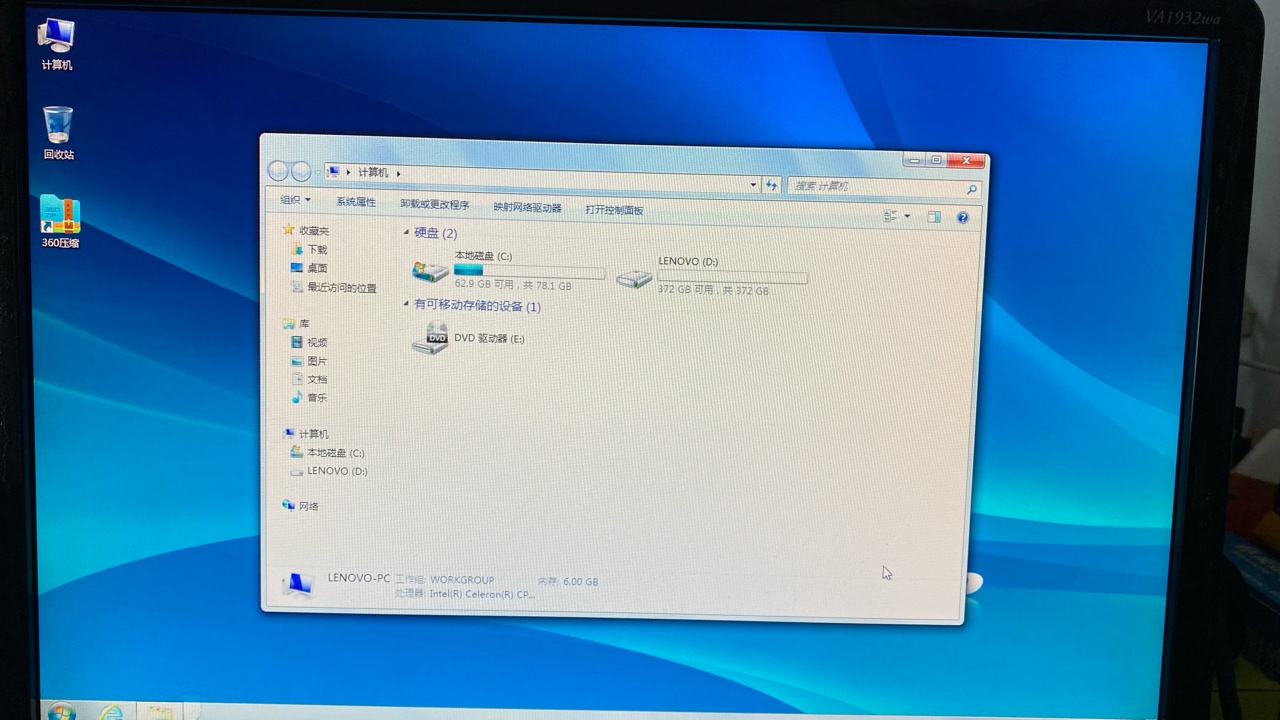The image size is (1280, 720).
Task: Click 系统属性 in the toolbar
Action: pyautogui.click(x=356, y=202)
